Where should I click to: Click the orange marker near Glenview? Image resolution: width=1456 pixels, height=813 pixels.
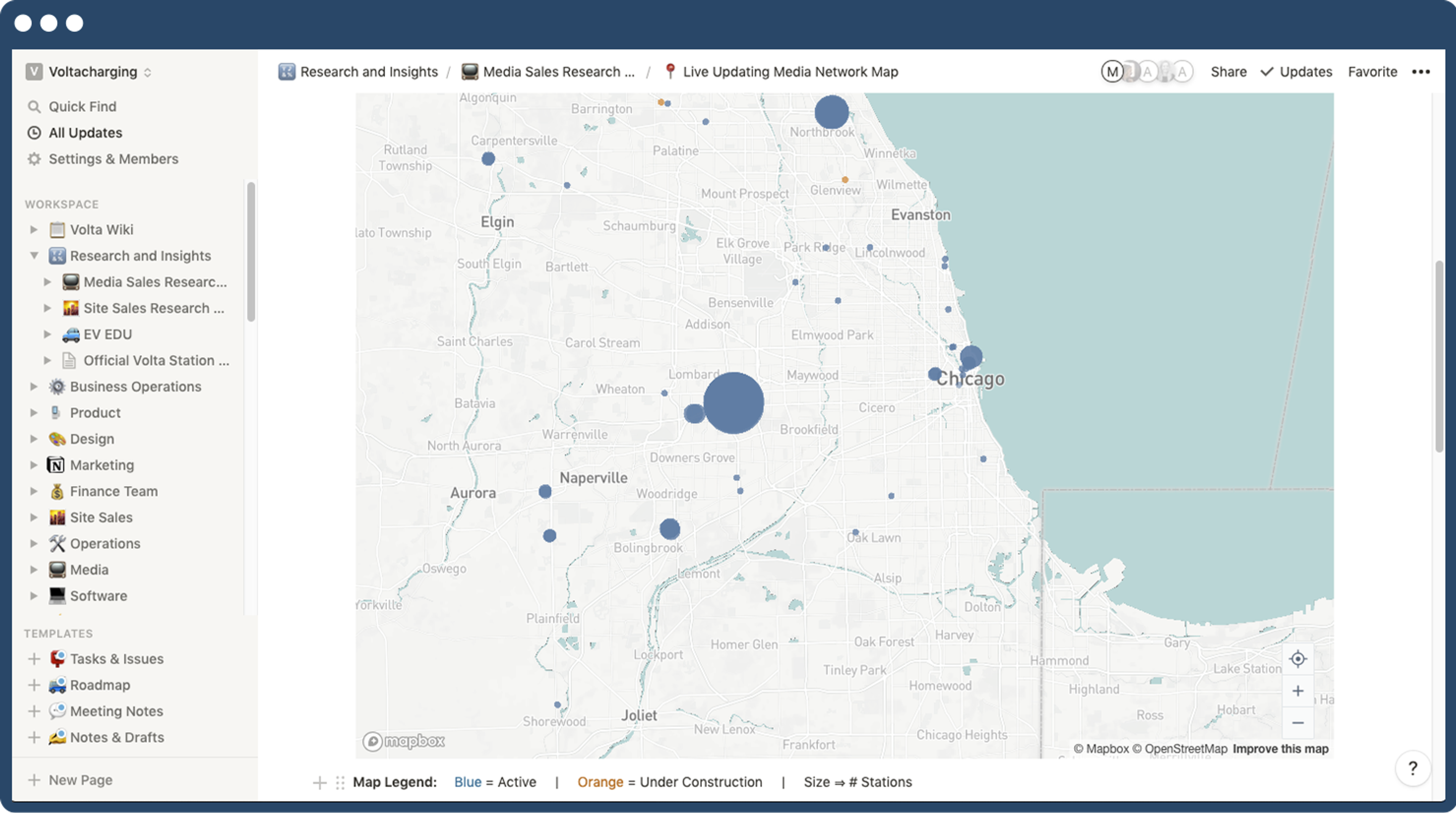pyautogui.click(x=845, y=180)
